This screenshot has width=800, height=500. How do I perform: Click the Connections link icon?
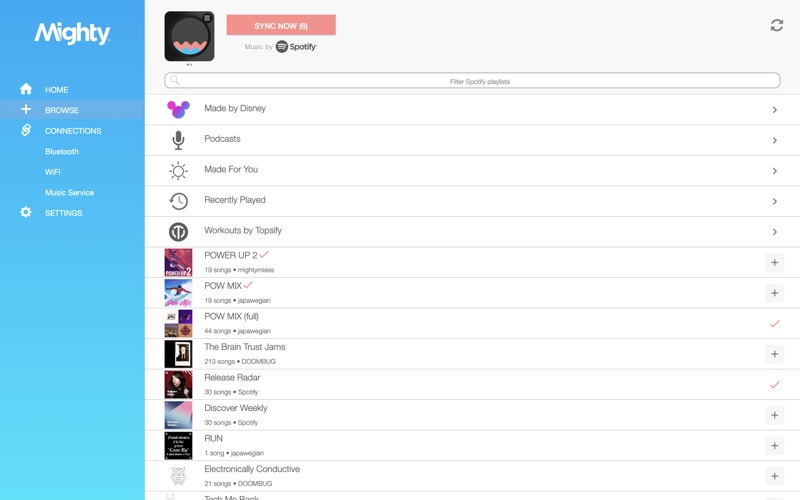point(26,130)
